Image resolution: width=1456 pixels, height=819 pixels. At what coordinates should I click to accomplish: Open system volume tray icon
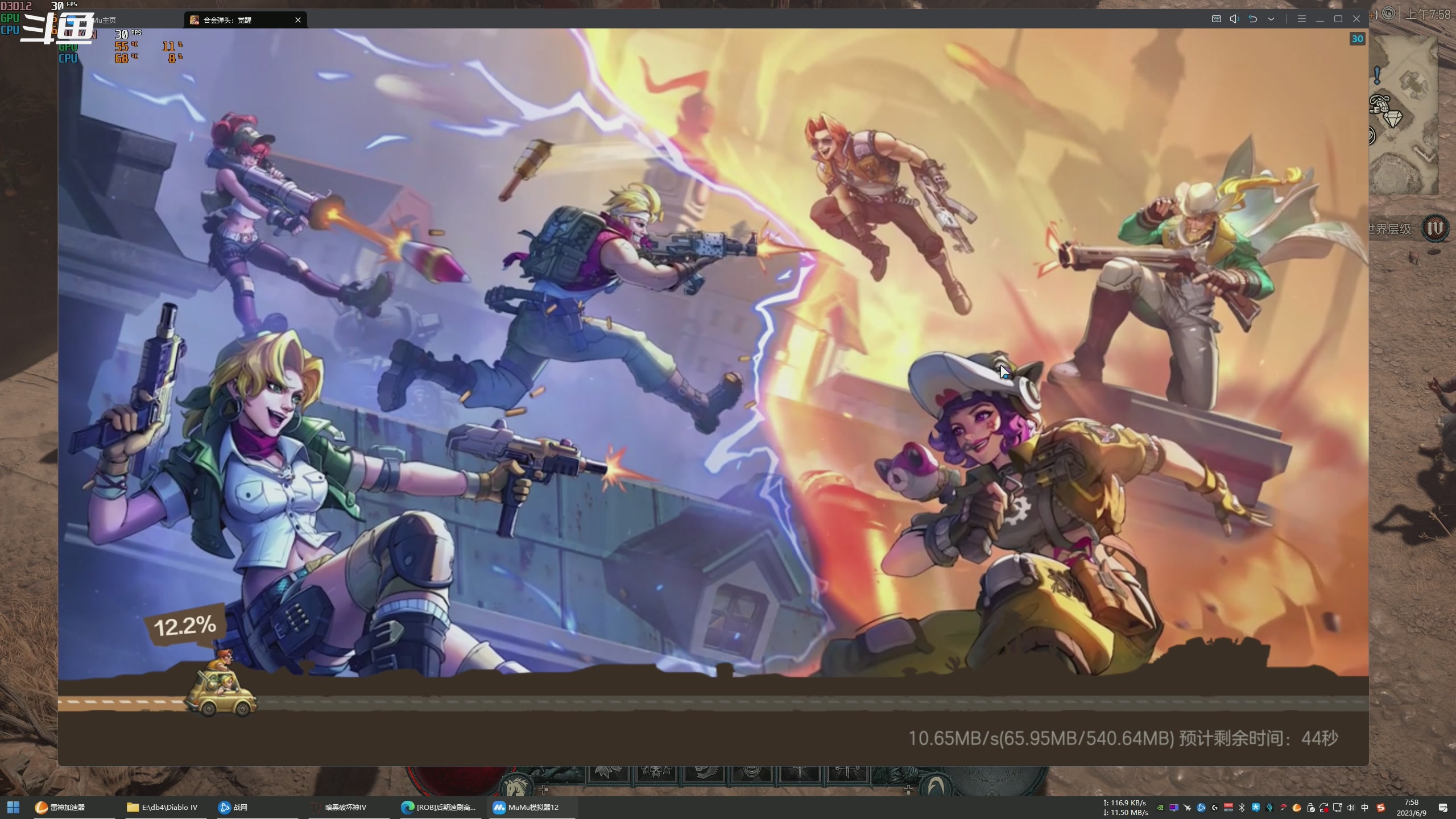1351,808
